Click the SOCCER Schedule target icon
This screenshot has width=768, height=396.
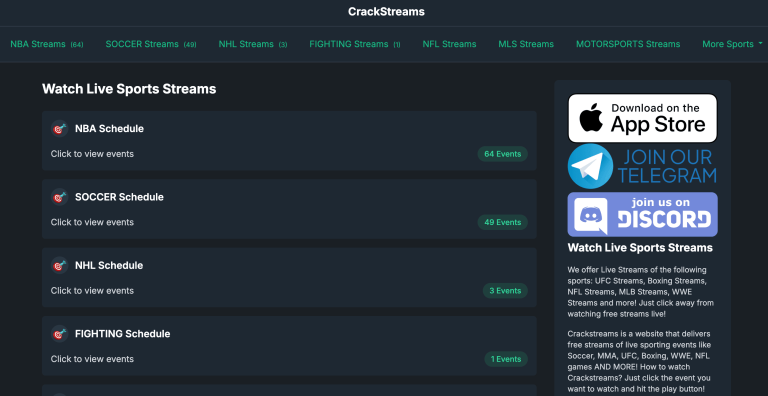pos(59,197)
